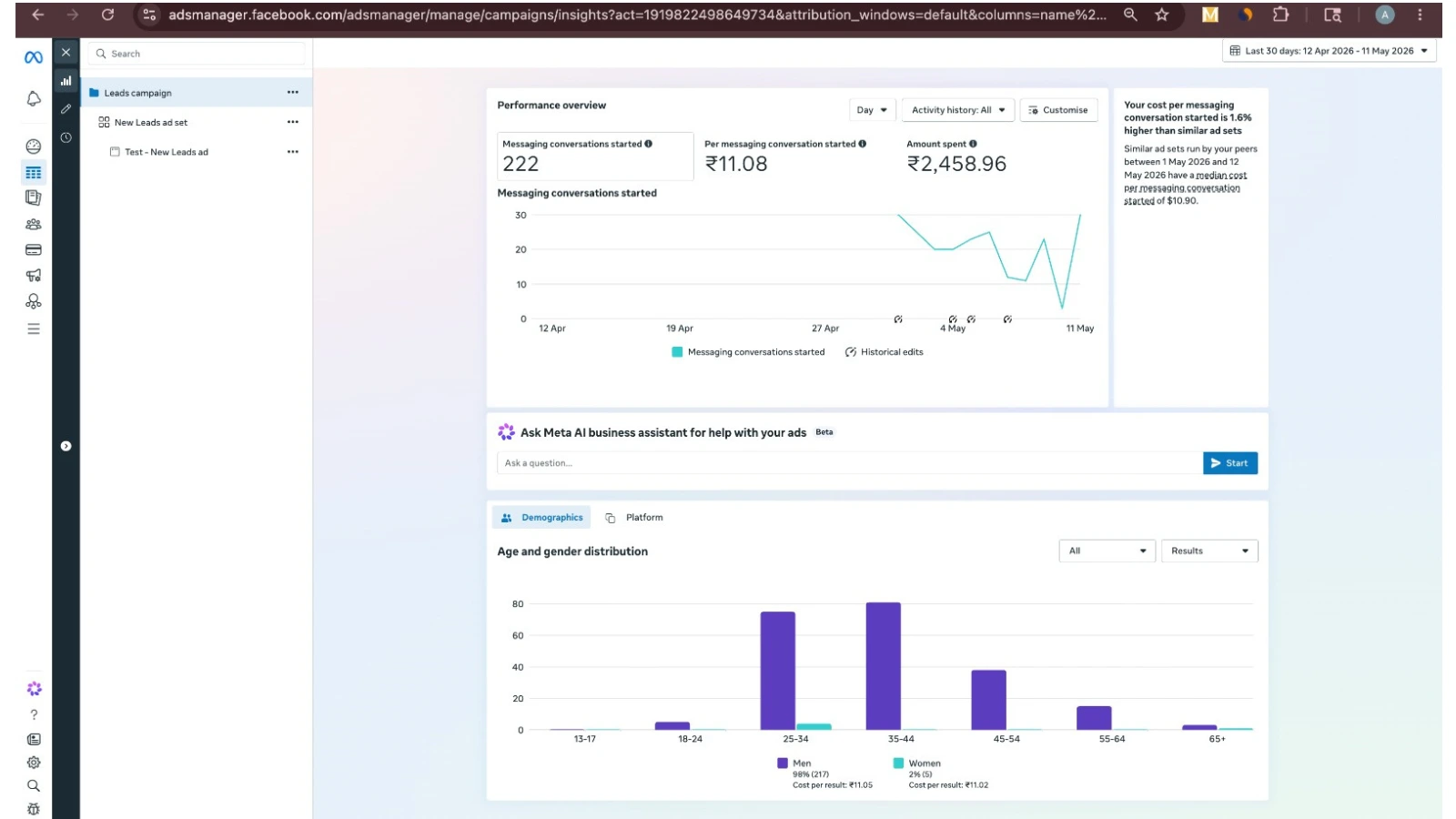The width and height of the screenshot is (1456, 819).
Task: Select Campaigns table grid icon
Action: (34, 172)
